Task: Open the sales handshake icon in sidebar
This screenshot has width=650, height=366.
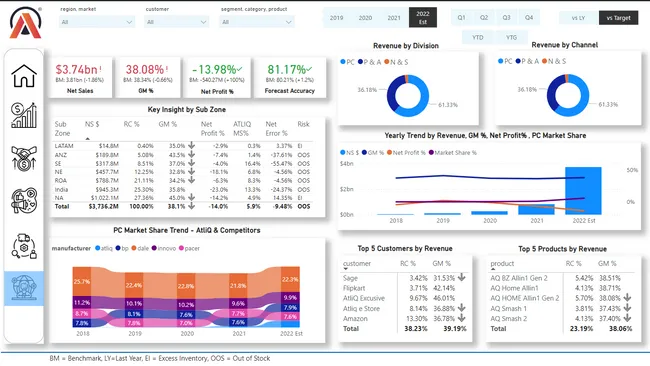Action: [24, 158]
